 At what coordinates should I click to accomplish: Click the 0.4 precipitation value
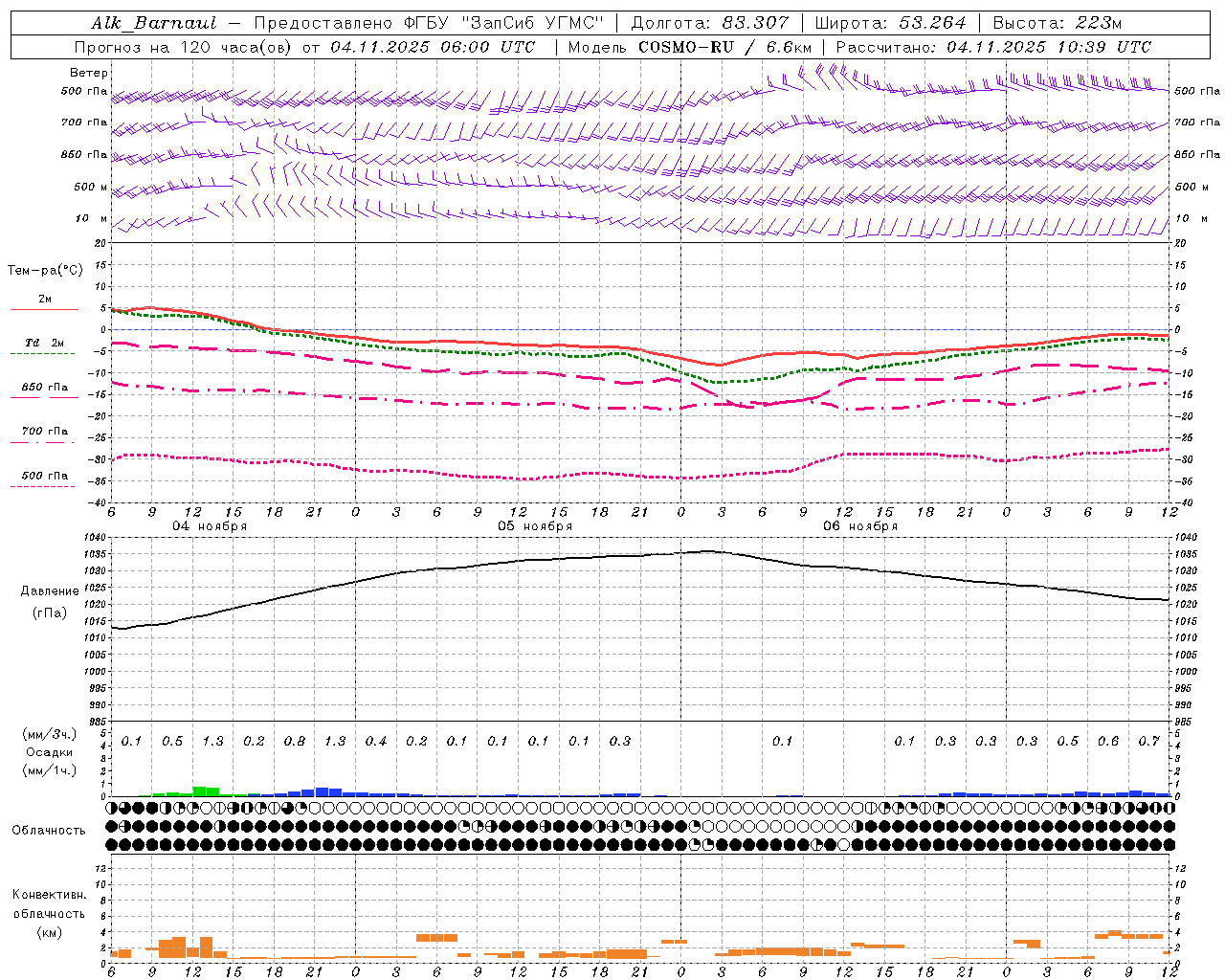click(376, 741)
